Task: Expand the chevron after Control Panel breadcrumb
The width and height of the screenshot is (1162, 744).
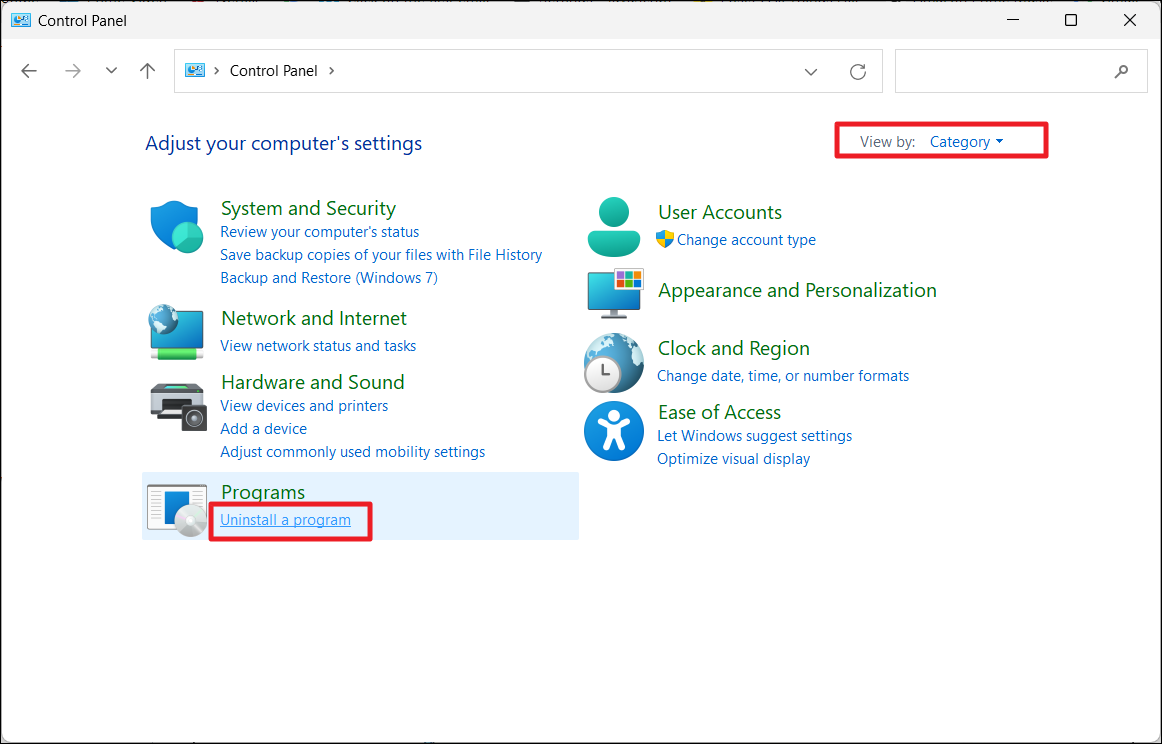Action: [332, 71]
